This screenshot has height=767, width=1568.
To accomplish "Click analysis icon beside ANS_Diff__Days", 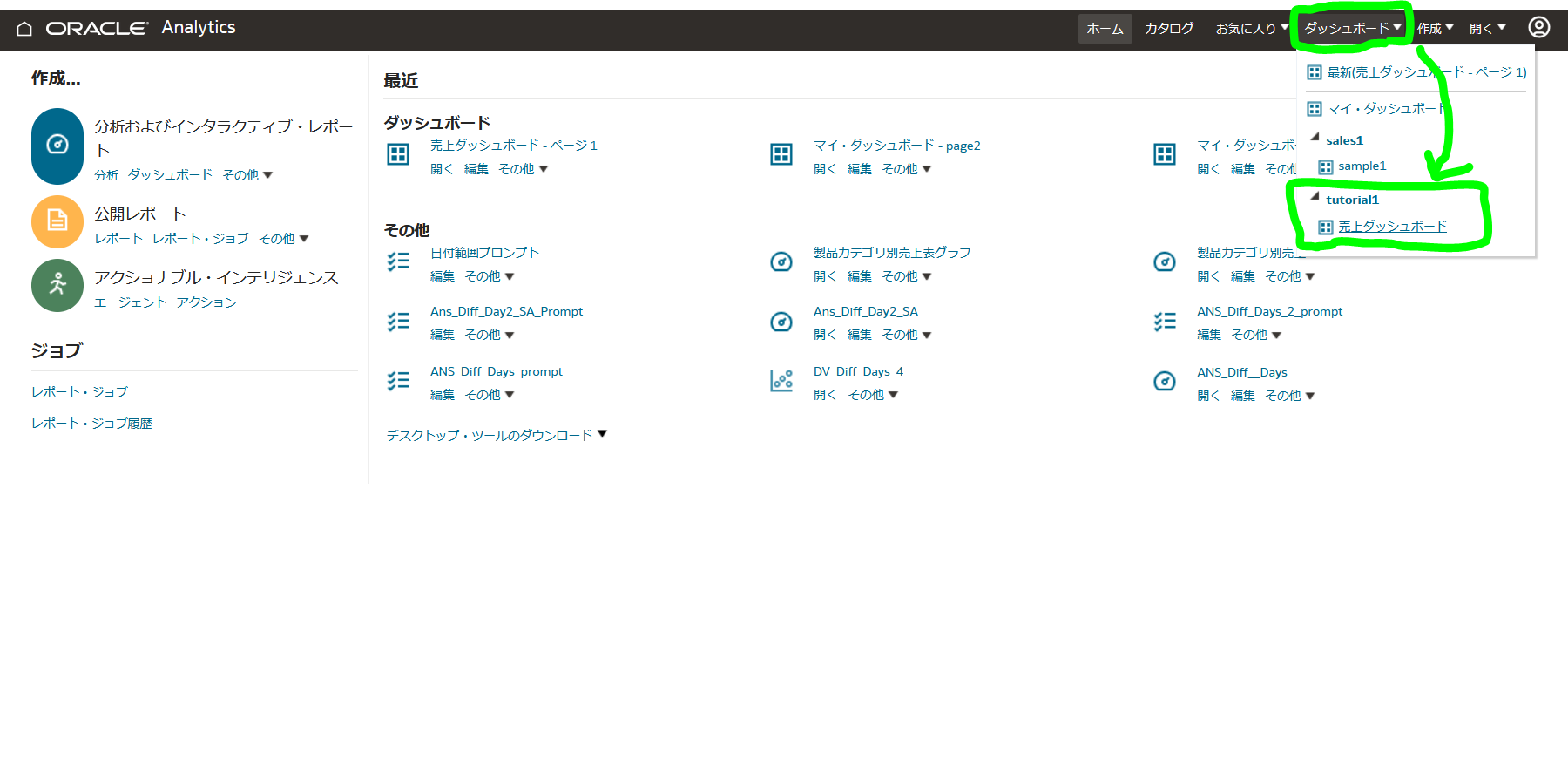I will pyautogui.click(x=1165, y=381).
